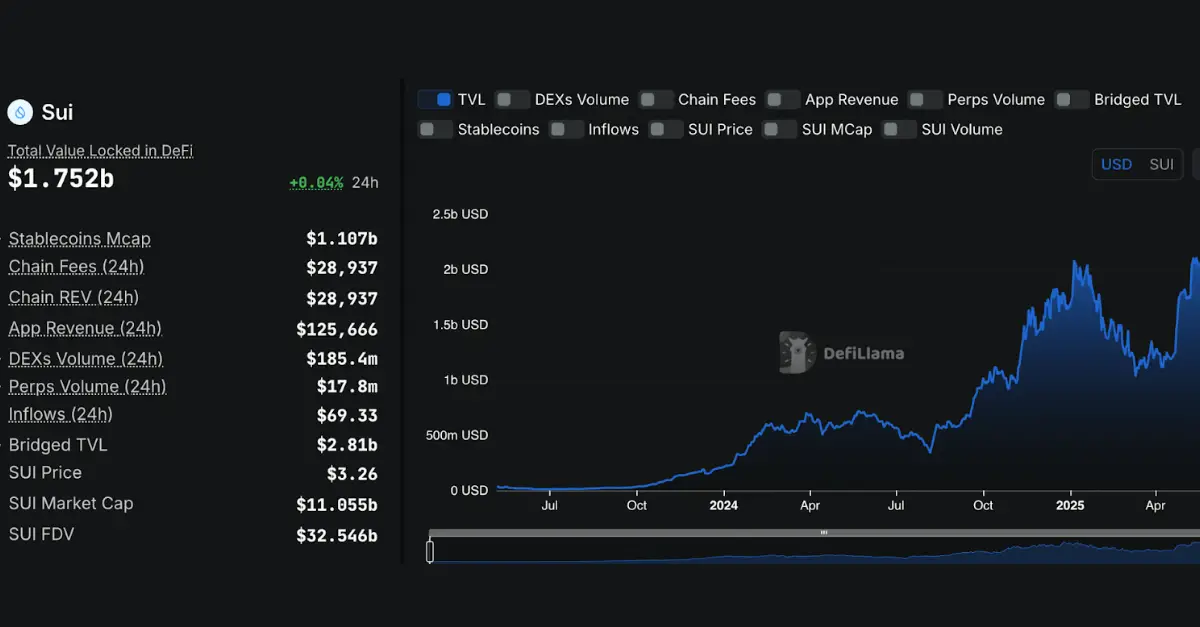Image resolution: width=1200 pixels, height=627 pixels.
Task: Click DEXs Volume (24h) label
Action: 86,358
